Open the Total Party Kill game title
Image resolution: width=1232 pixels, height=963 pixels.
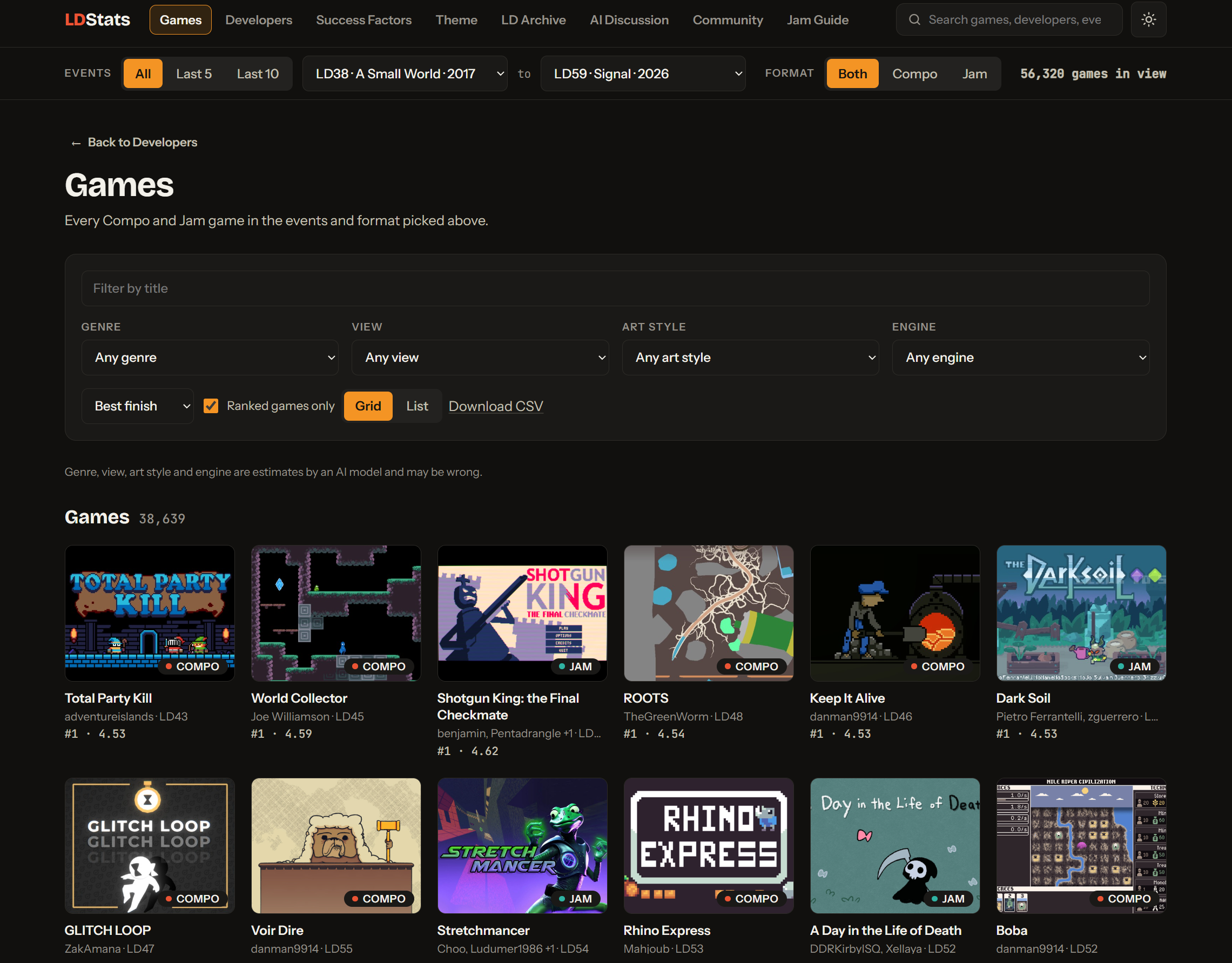pyautogui.click(x=109, y=698)
